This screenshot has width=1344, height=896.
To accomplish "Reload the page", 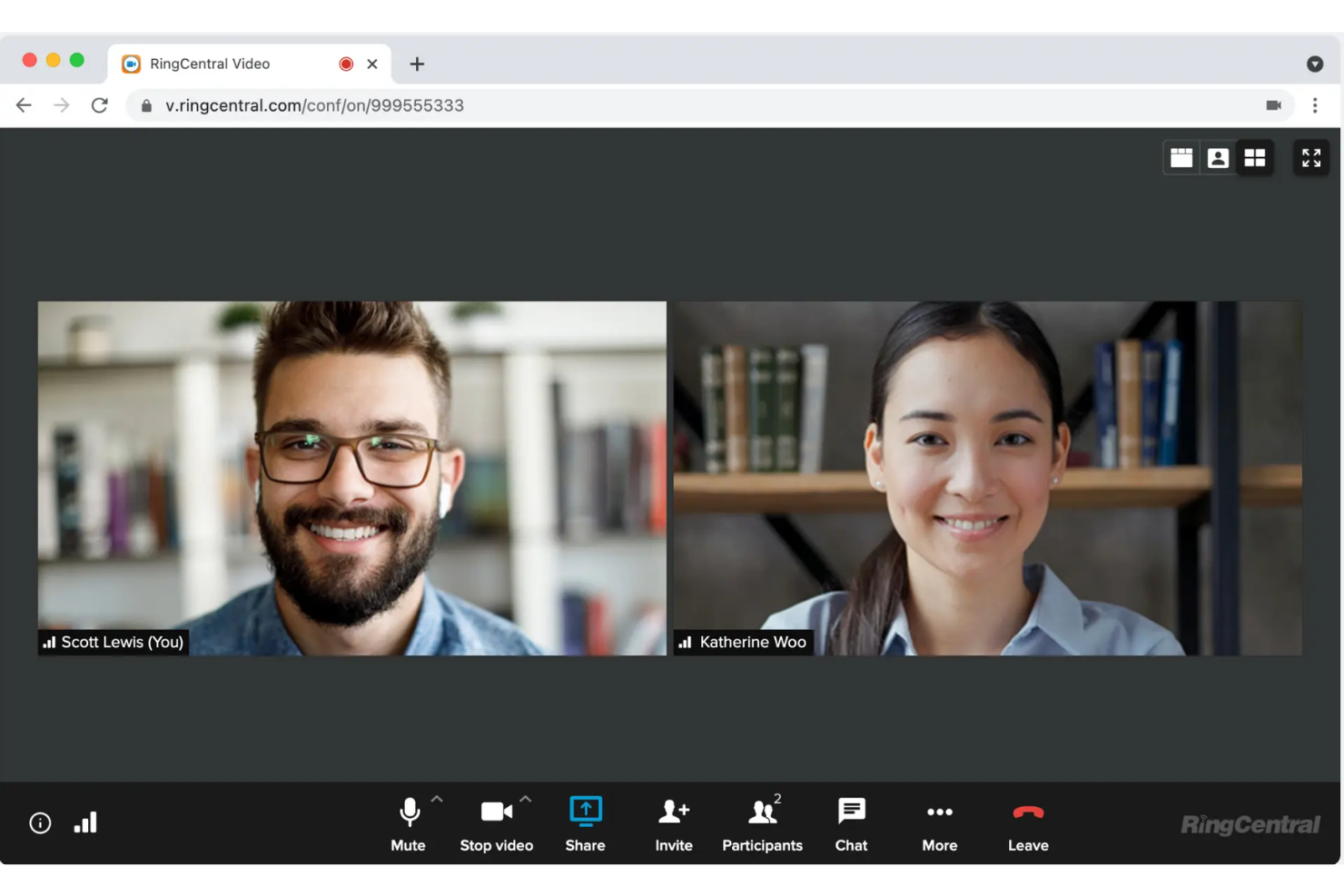I will coord(100,105).
